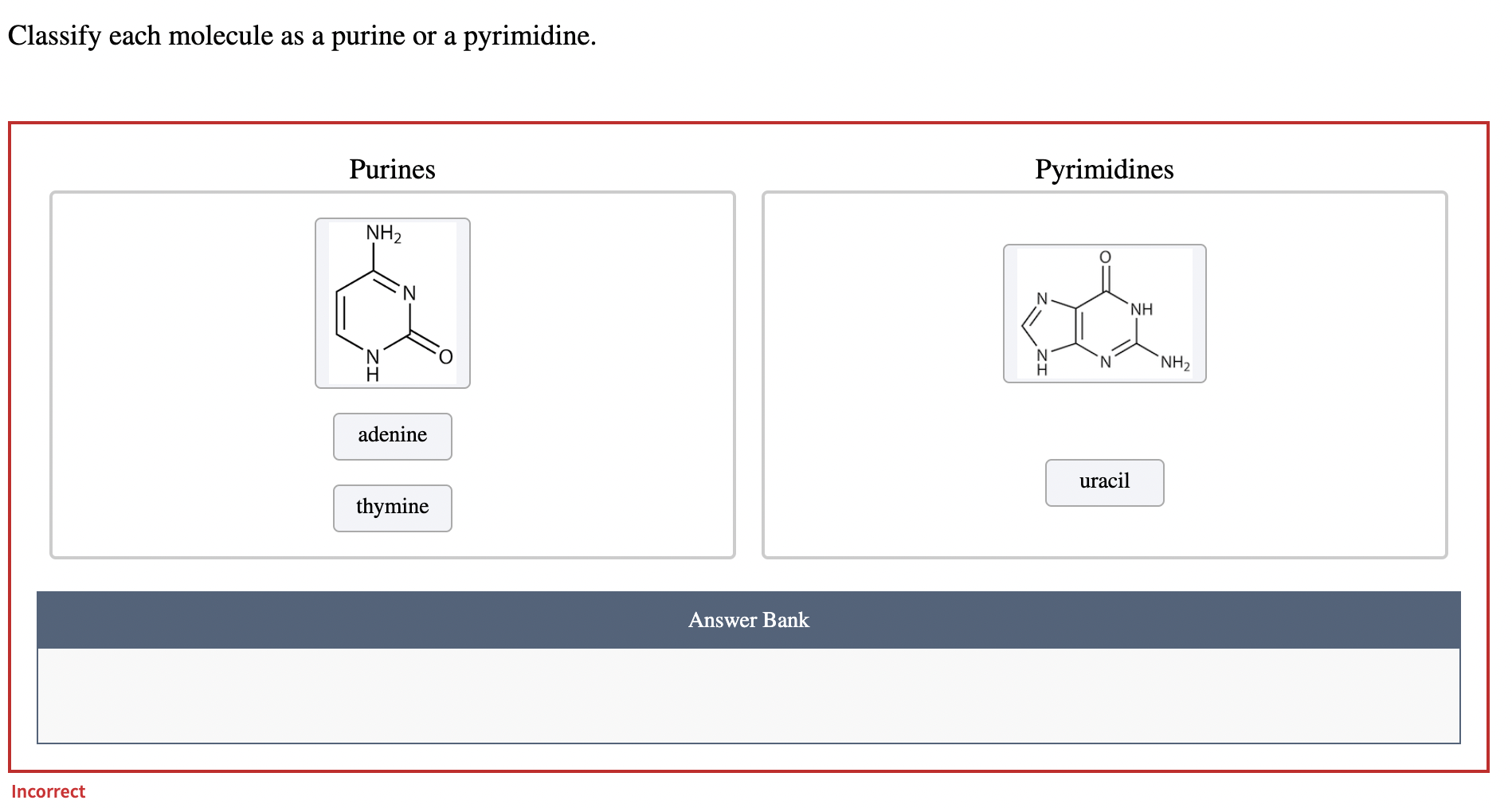Click the guanine structure in the Pyrimidines box
This screenshot has height=808, width=1512.
1105,314
